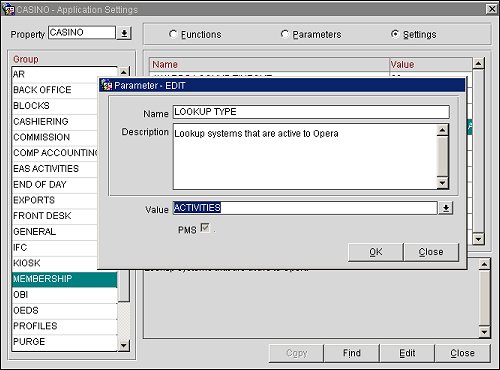The width and height of the screenshot is (500, 370).
Task: Select GENERAL group
Action: pyautogui.click(x=55, y=232)
